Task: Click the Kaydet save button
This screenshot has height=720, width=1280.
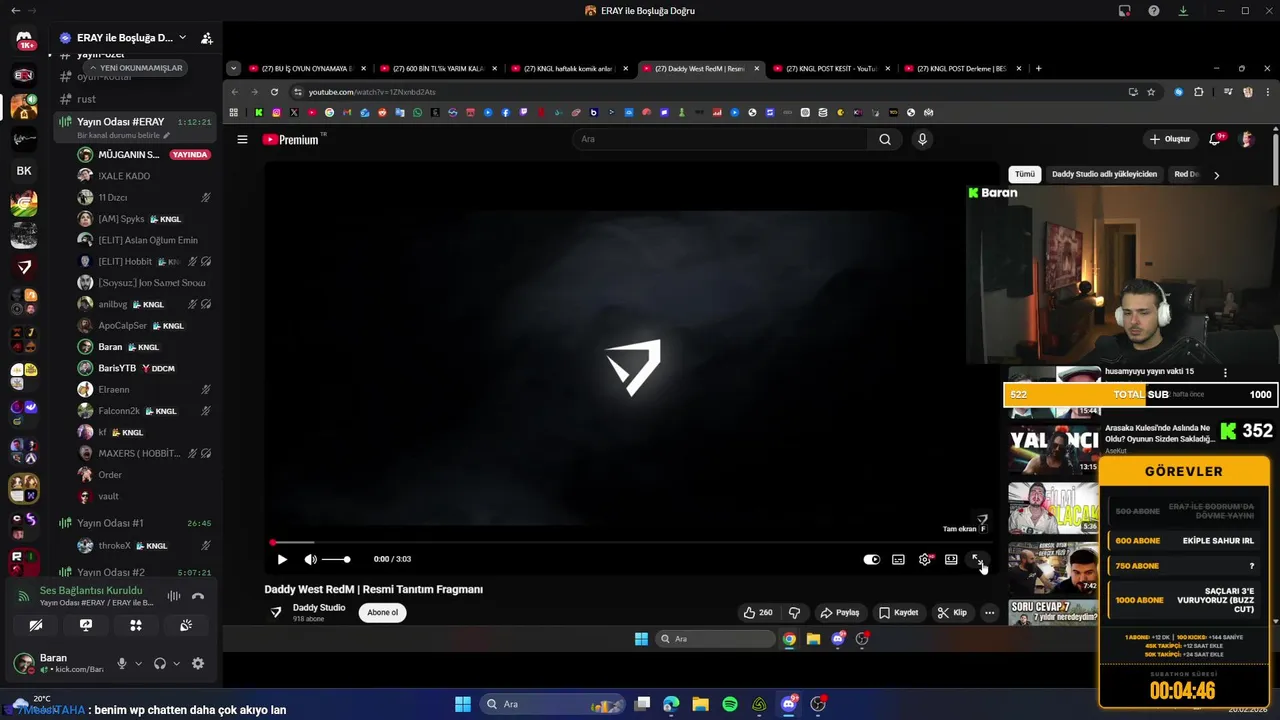Action: pyautogui.click(x=898, y=612)
